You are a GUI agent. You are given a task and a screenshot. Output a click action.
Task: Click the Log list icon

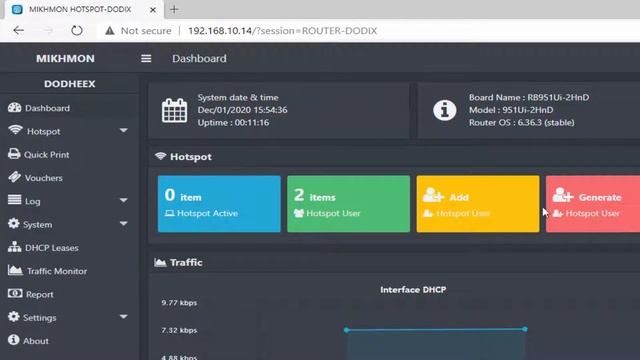pos(14,200)
